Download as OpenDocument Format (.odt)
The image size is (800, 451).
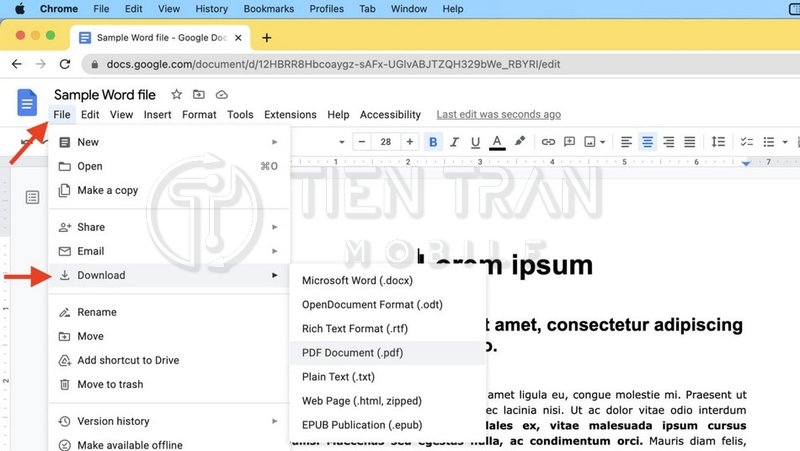[x=388, y=305]
